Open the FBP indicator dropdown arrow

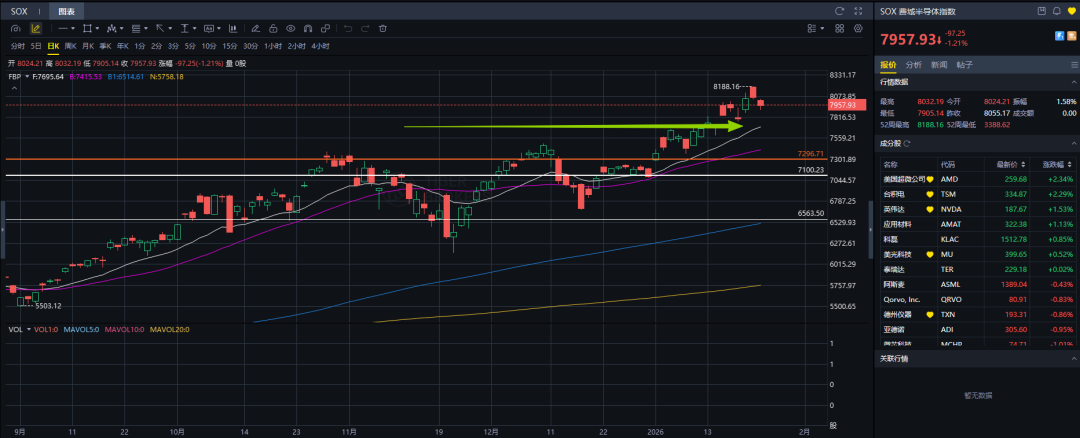[x=27, y=76]
